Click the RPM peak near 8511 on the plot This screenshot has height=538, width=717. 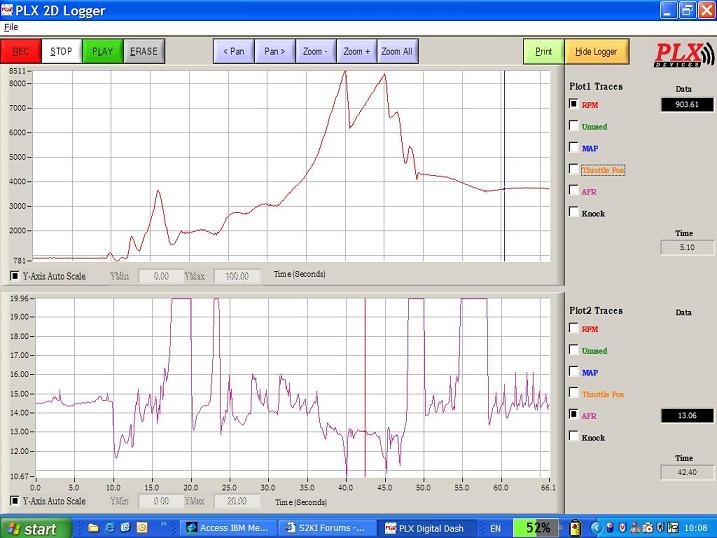coord(345,72)
